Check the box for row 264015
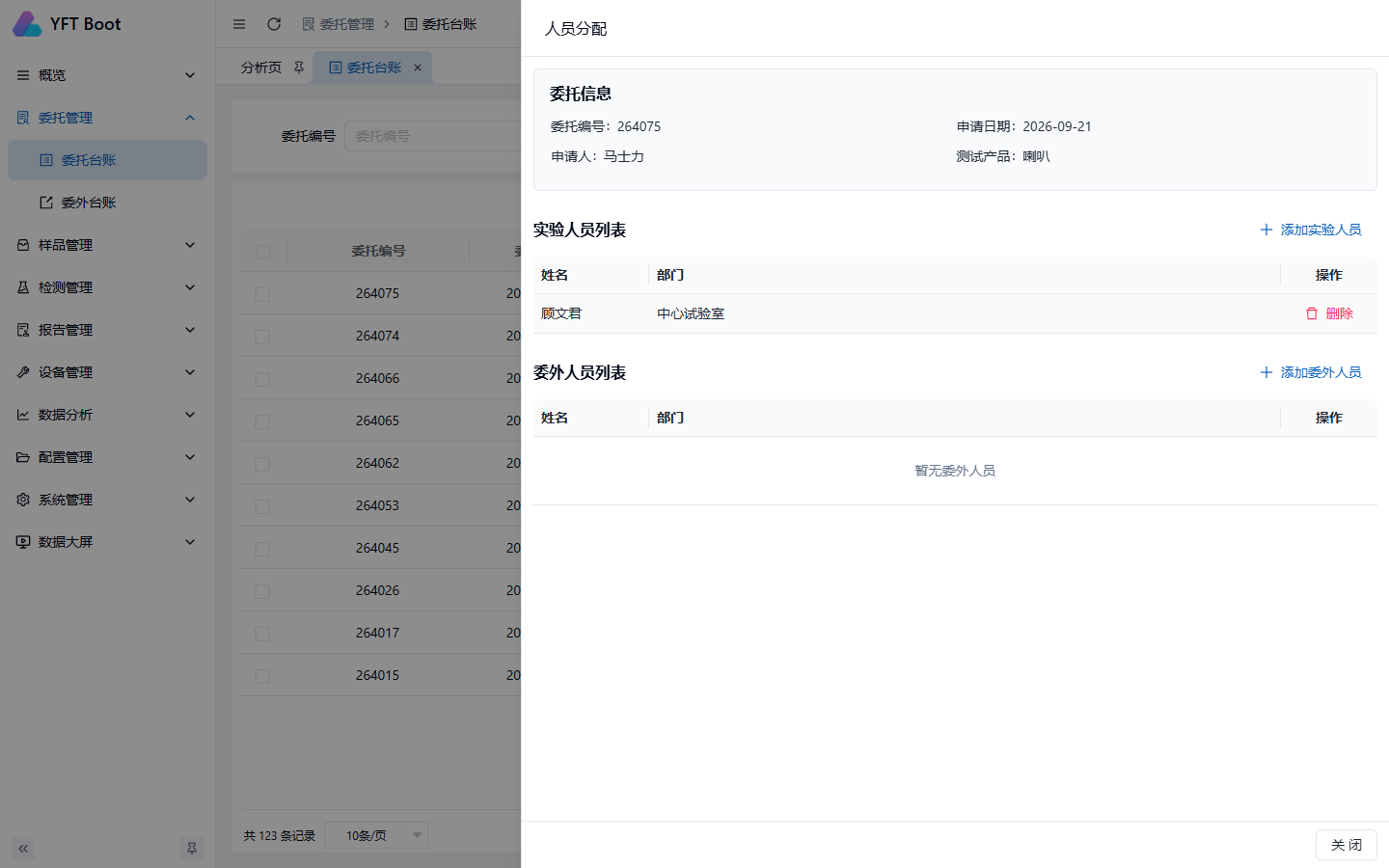Image resolution: width=1389 pixels, height=868 pixels. tap(262, 676)
